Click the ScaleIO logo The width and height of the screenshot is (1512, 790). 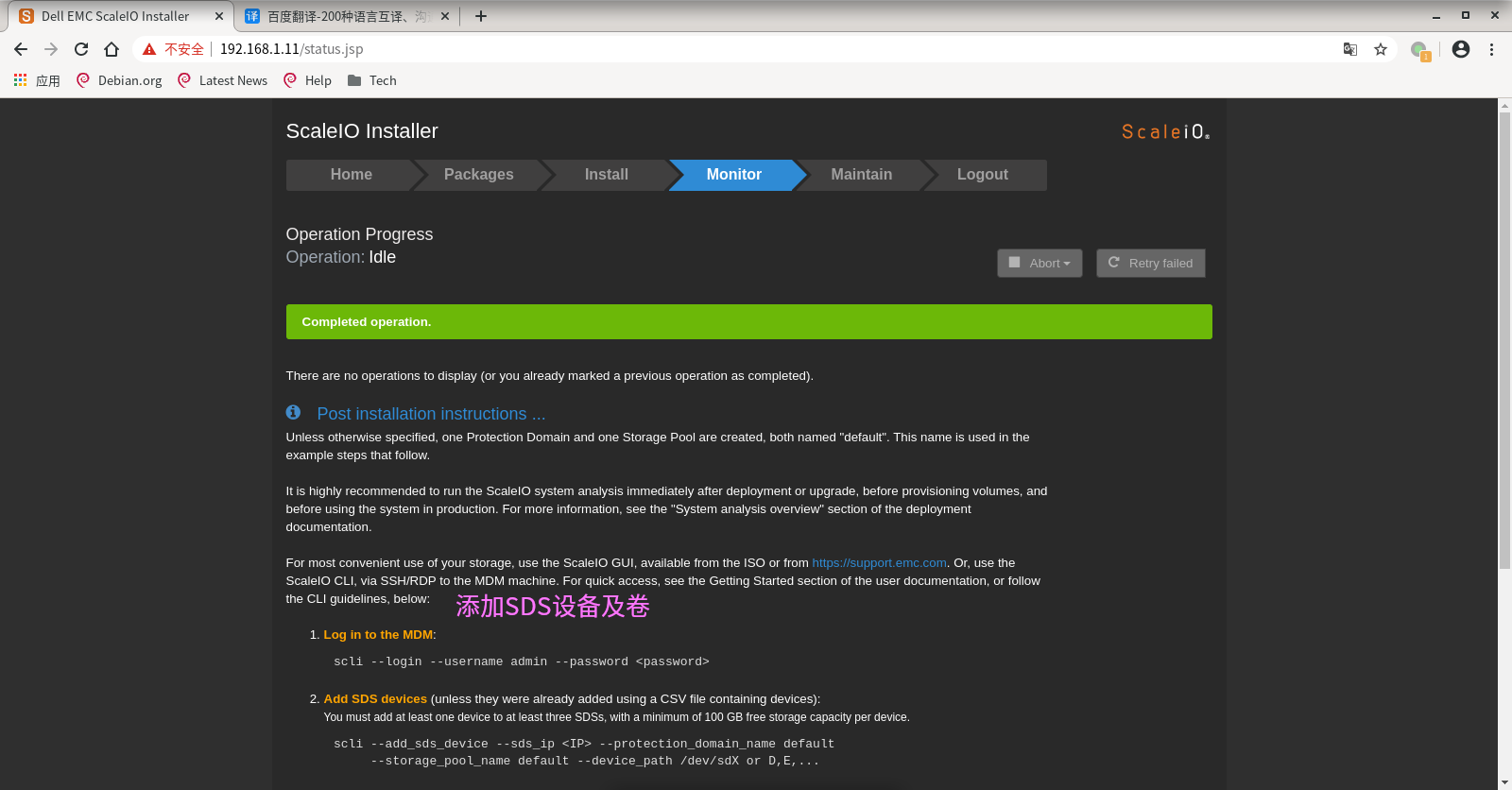coord(1165,131)
